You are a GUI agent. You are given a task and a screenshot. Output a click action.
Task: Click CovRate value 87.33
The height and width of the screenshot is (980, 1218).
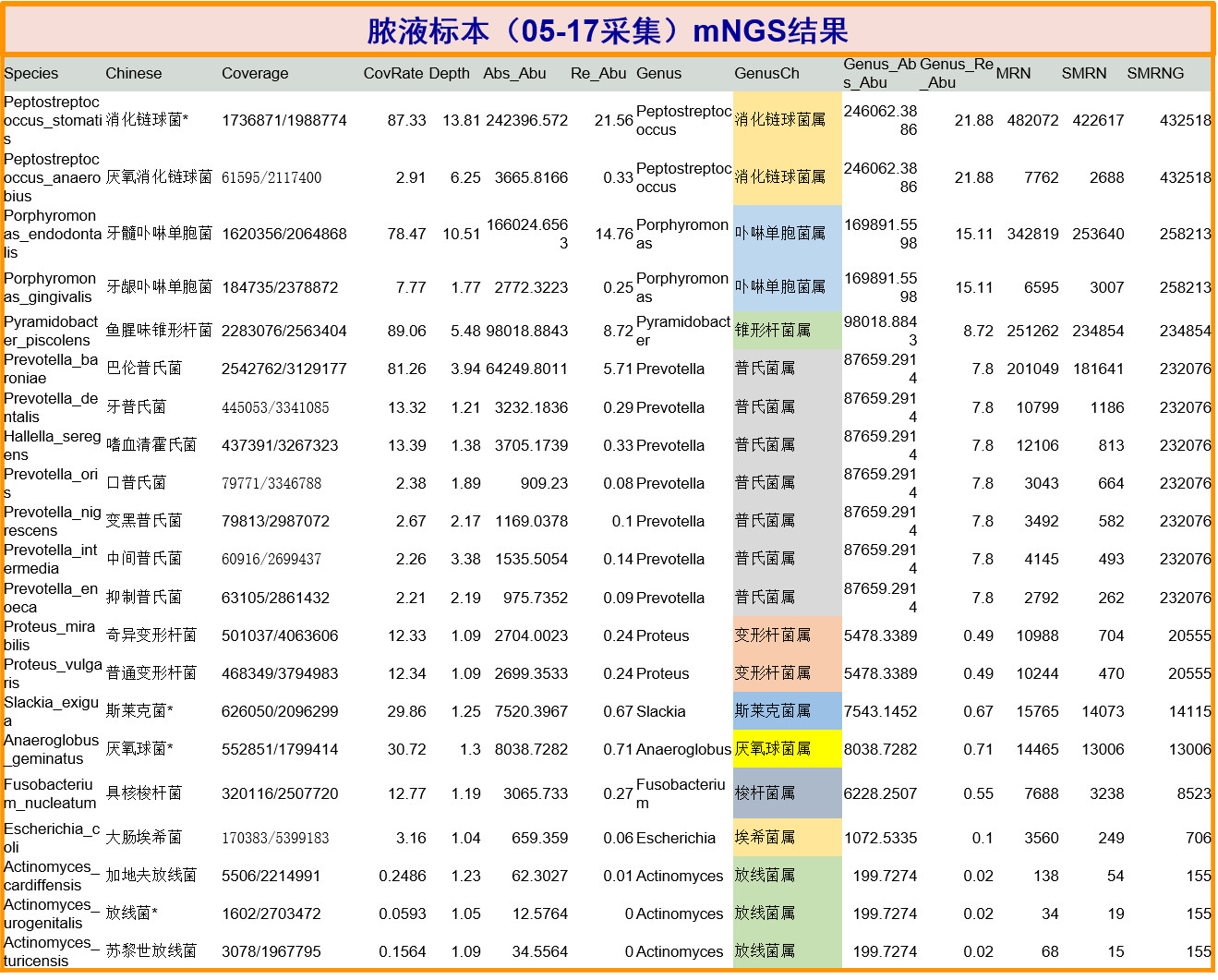click(407, 120)
